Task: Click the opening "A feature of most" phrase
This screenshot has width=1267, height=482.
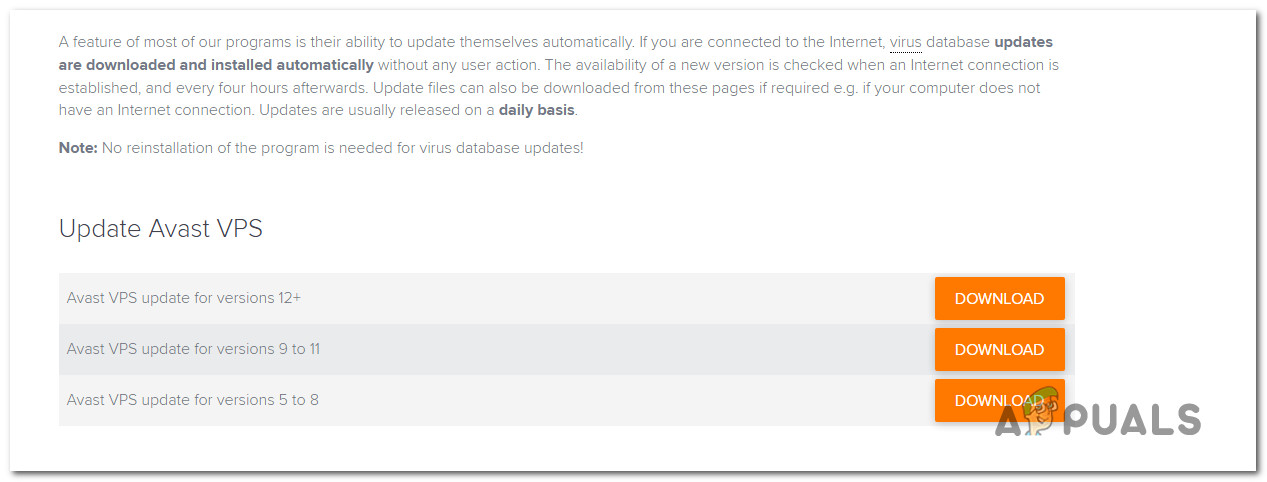Action: pyautogui.click(x=120, y=43)
